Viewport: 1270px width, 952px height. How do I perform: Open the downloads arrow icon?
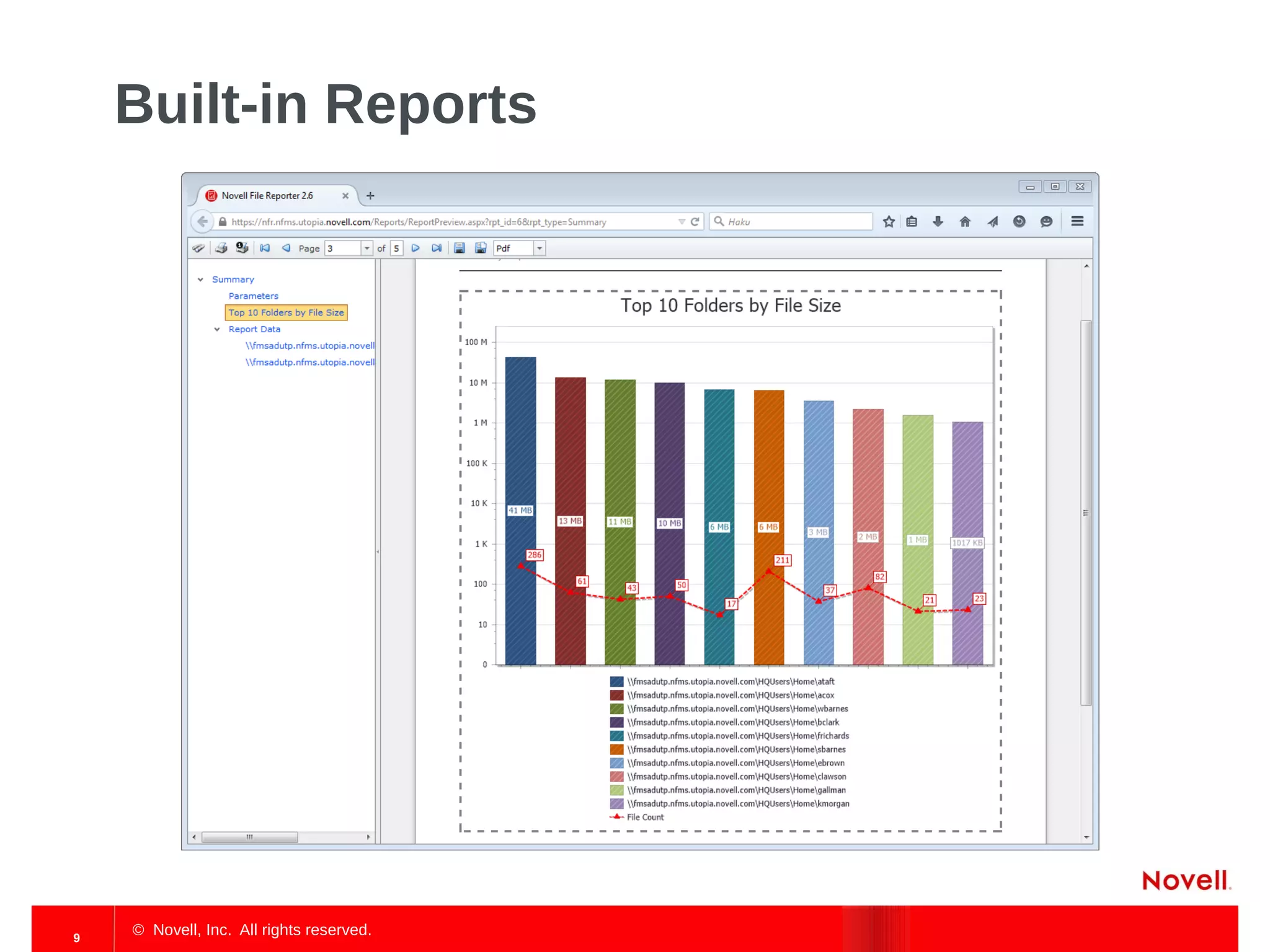(938, 221)
